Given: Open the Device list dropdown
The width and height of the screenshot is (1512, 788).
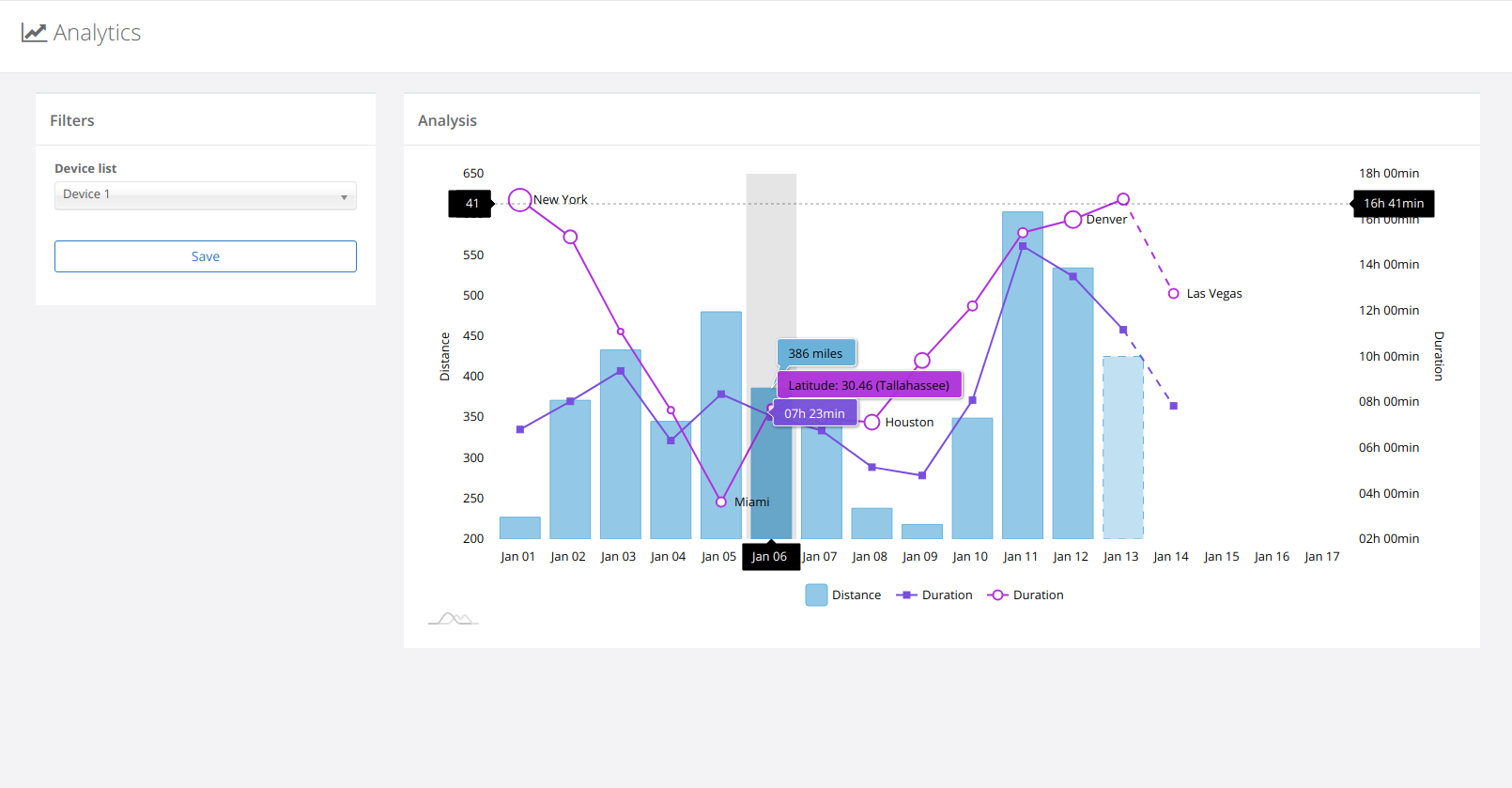Looking at the screenshot, I should 205,194.
